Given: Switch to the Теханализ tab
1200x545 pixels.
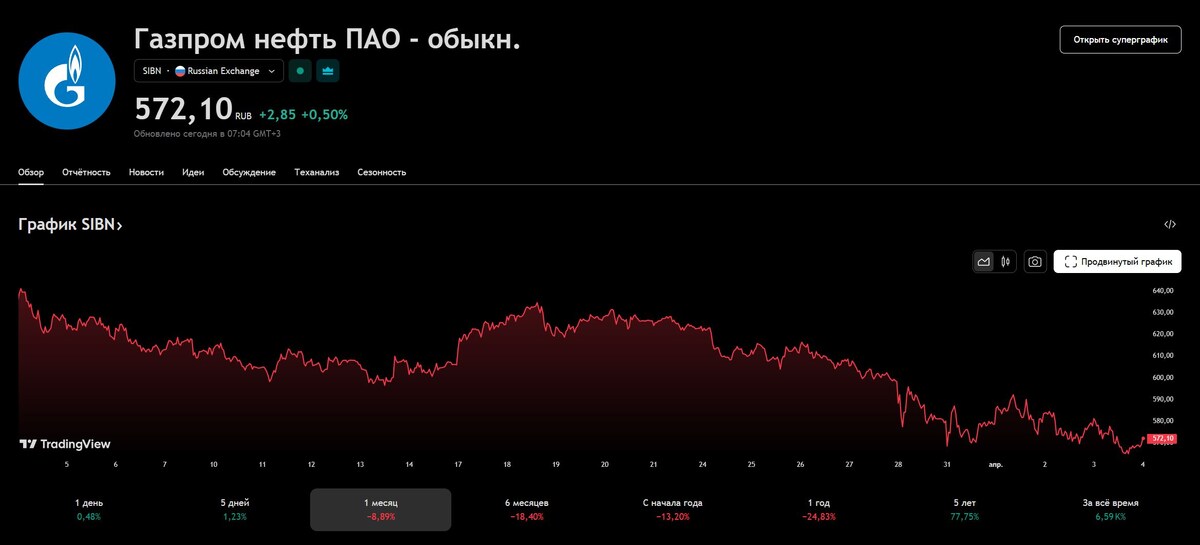Looking at the screenshot, I should (316, 172).
